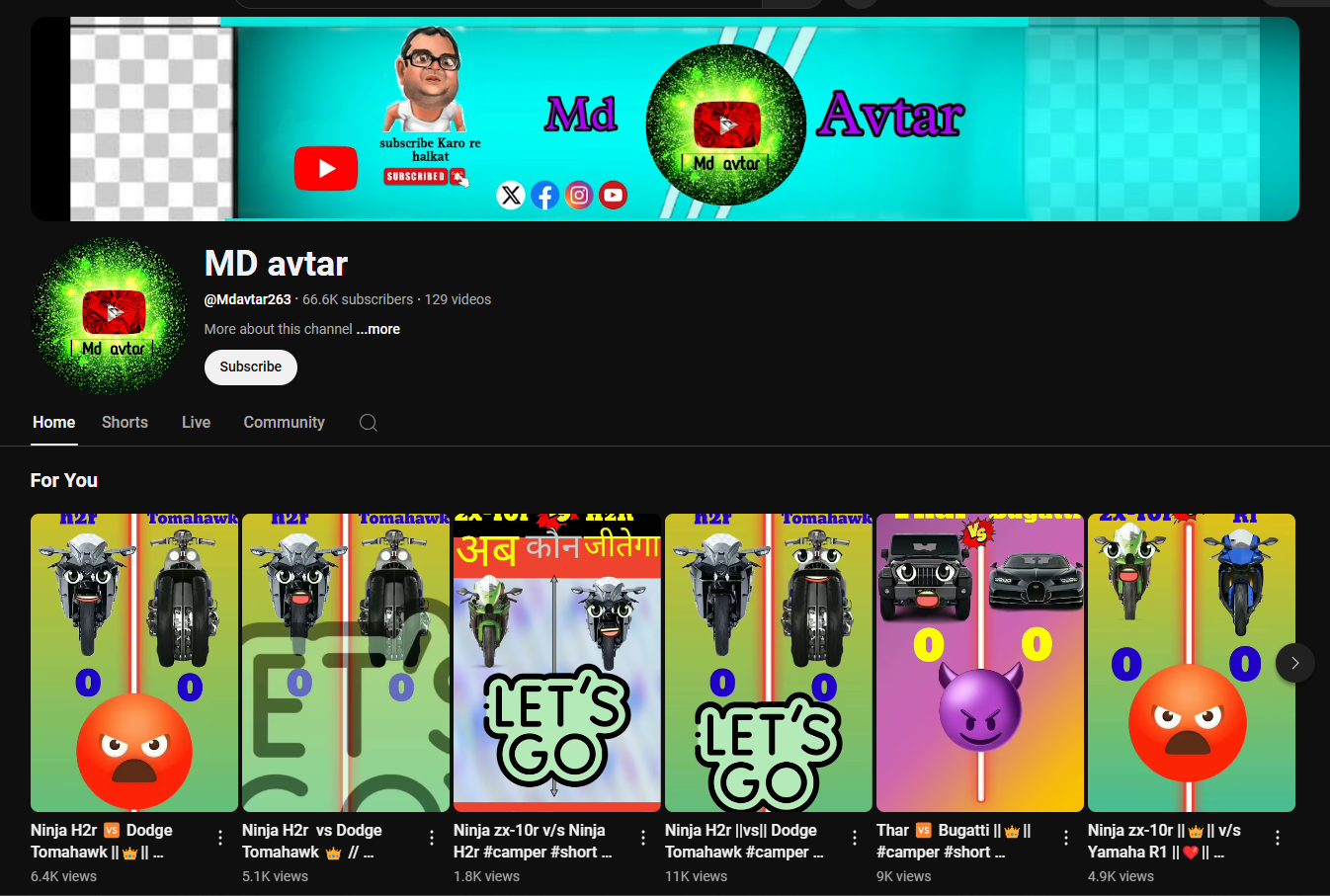
Task: Play fourth H2r Tomahawk thumbnail with LET'S GO
Action: tap(769, 662)
